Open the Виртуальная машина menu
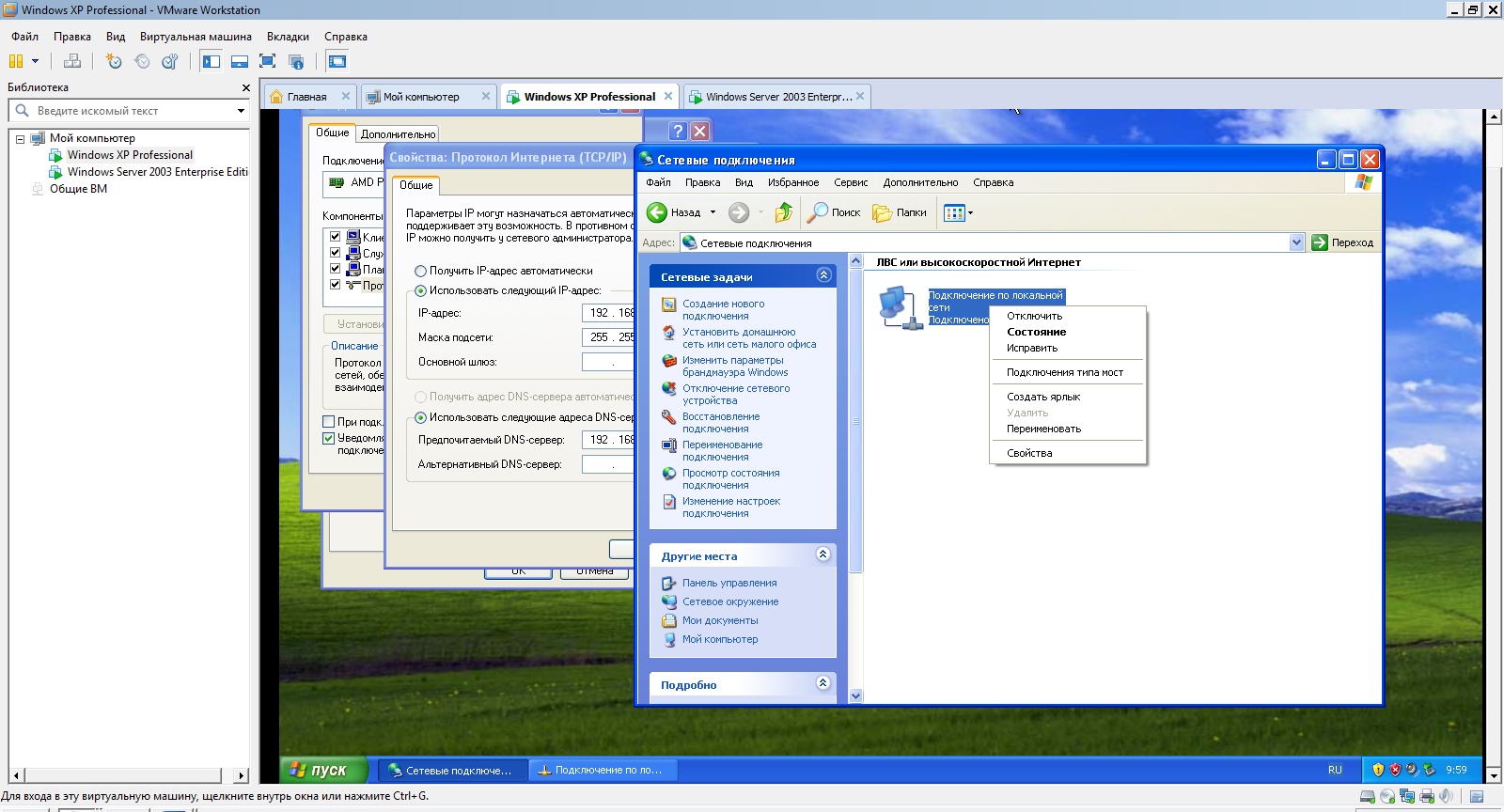Viewport: 1504px width, 812px height. point(196,37)
